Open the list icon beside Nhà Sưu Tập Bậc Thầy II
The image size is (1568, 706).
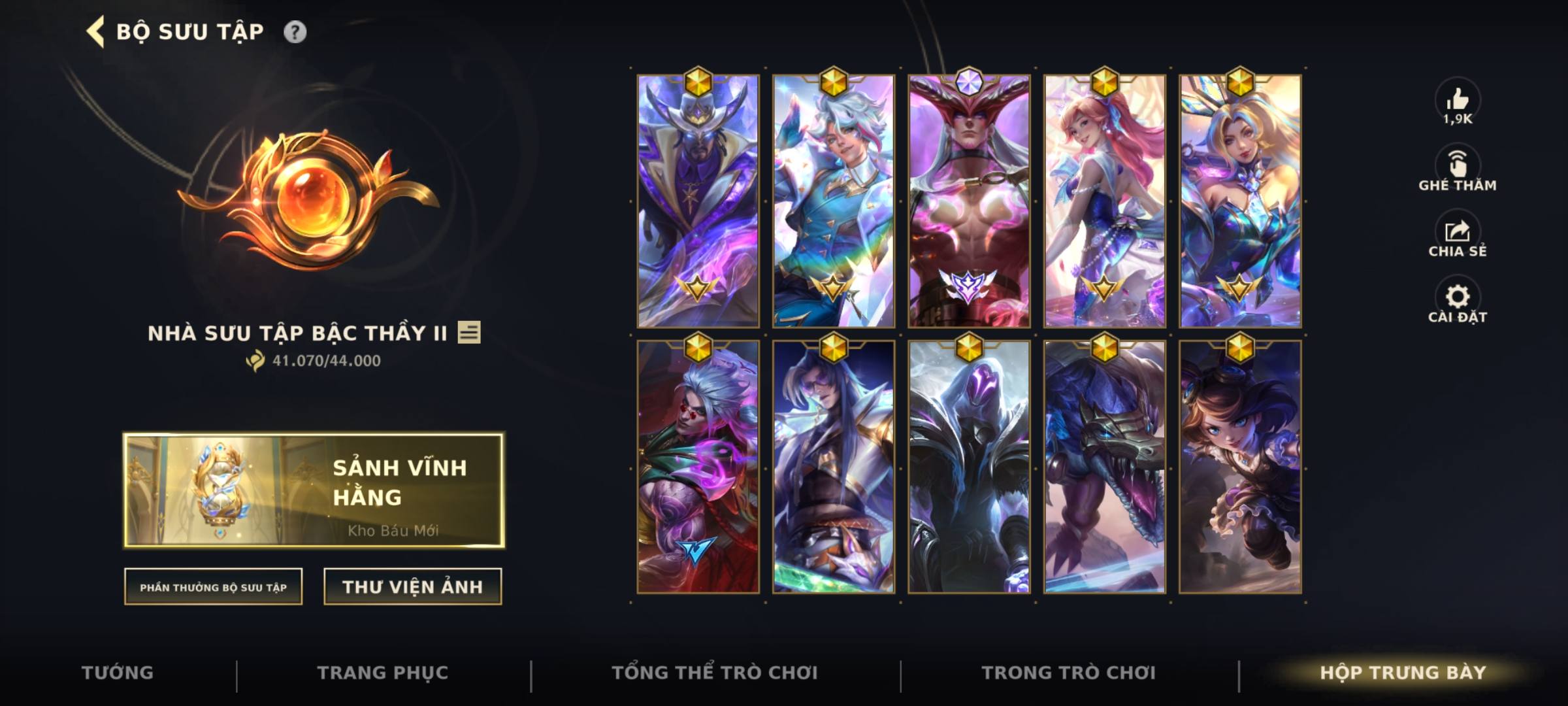point(469,332)
